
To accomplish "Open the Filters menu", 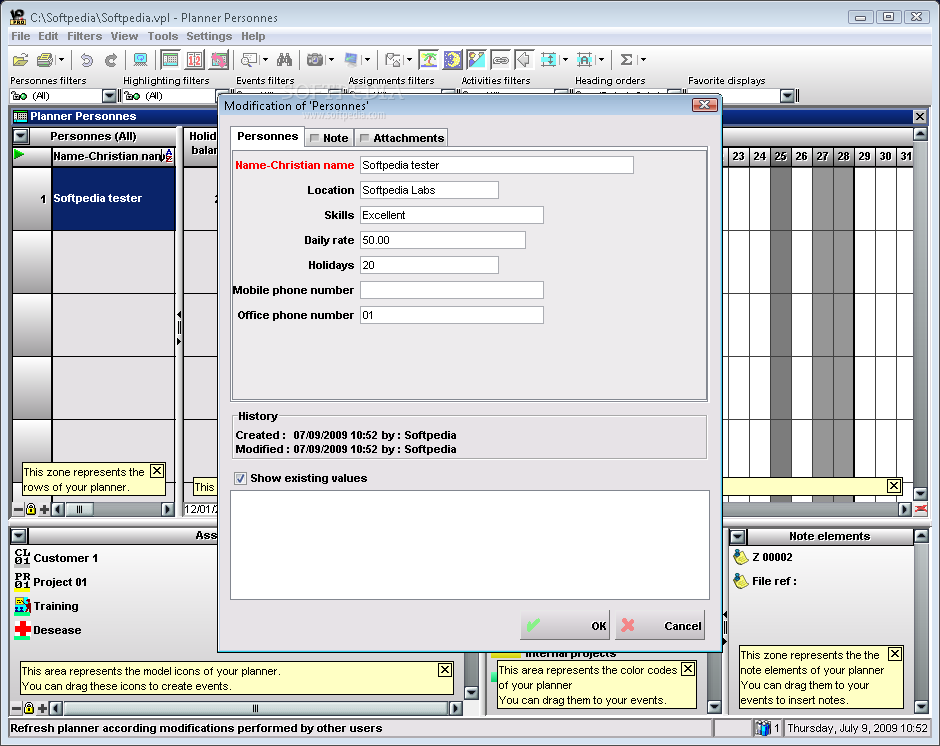I will click(x=84, y=36).
